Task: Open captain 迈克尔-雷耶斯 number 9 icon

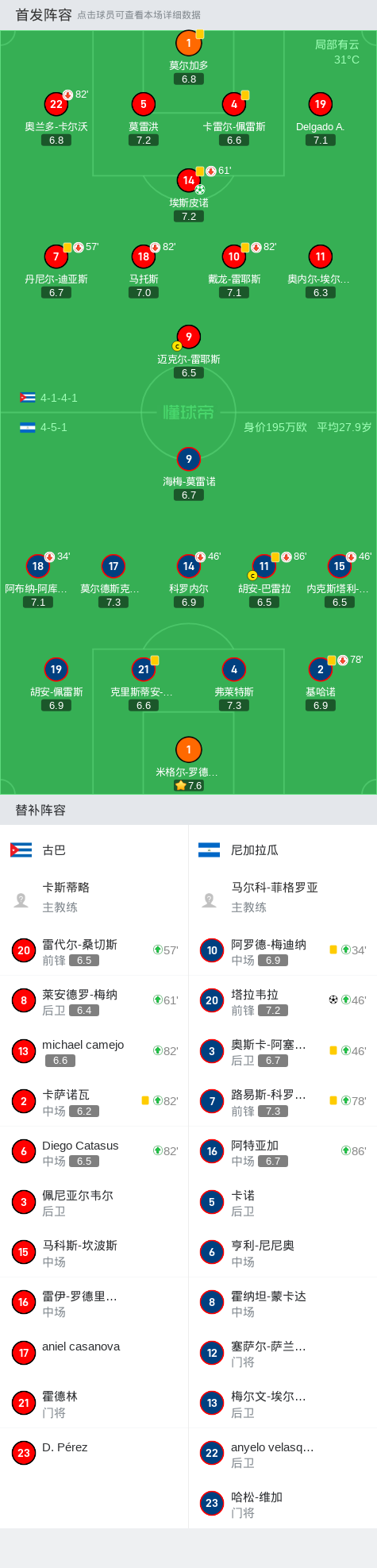Action: tap(188, 337)
